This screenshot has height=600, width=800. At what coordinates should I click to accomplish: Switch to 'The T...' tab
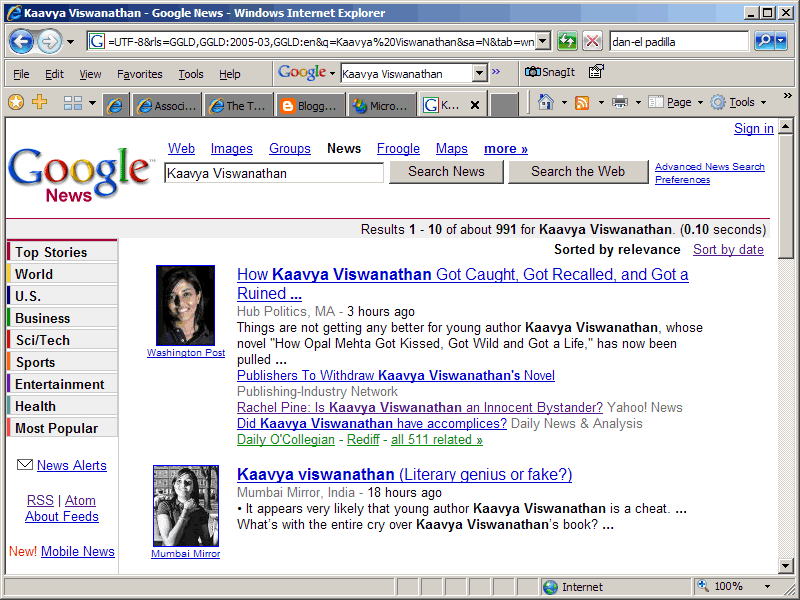238,105
